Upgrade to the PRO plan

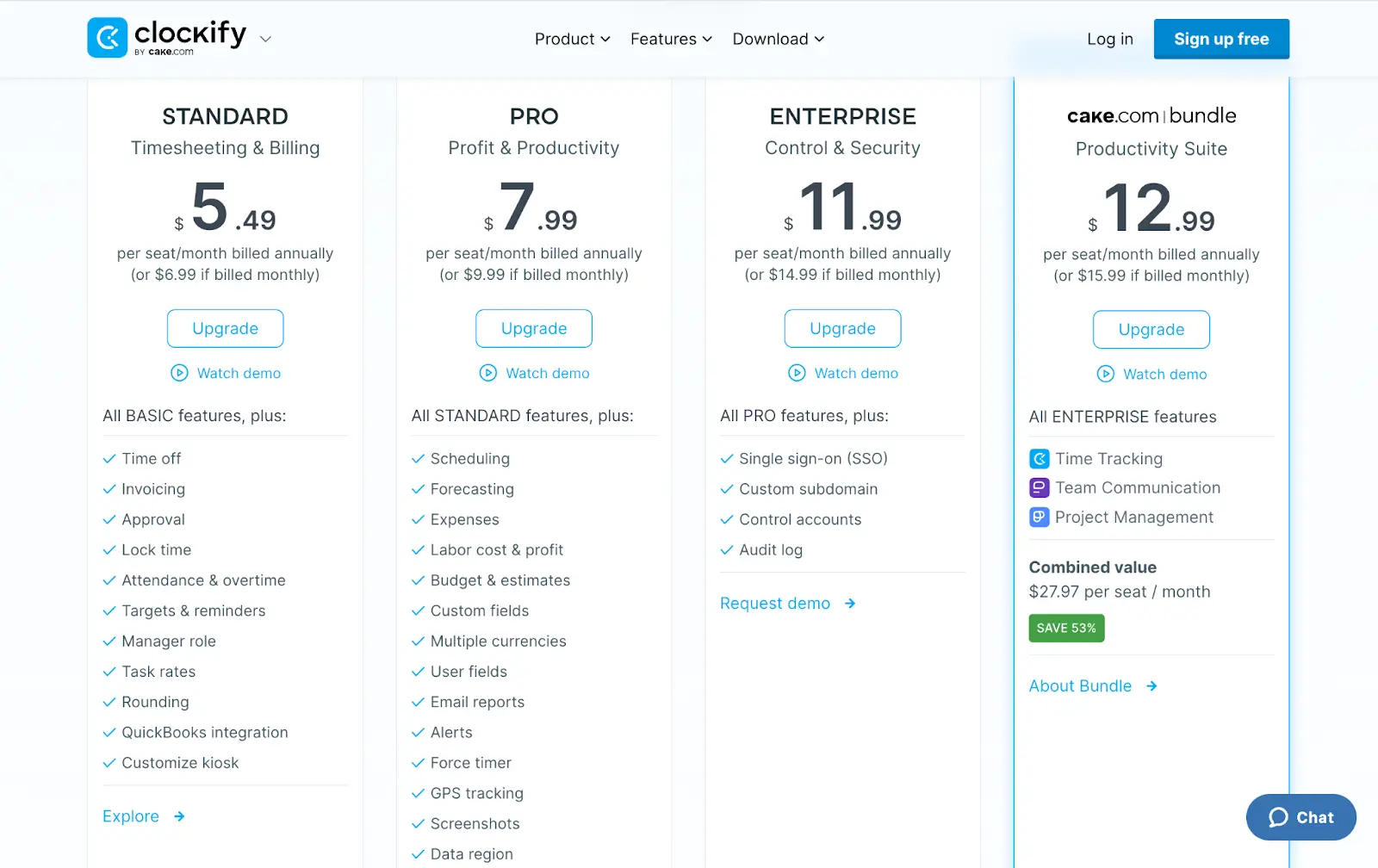pos(534,328)
